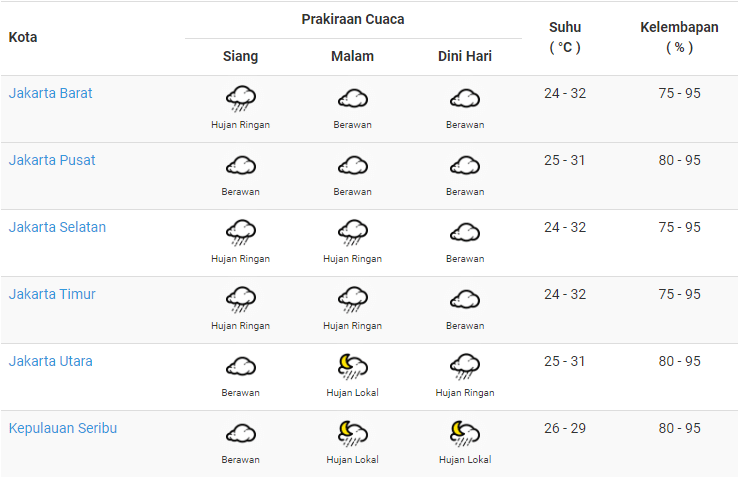The height and width of the screenshot is (486, 738).
Task: Open the Jakarta Pusat city link
Action: pyautogui.click(x=52, y=160)
